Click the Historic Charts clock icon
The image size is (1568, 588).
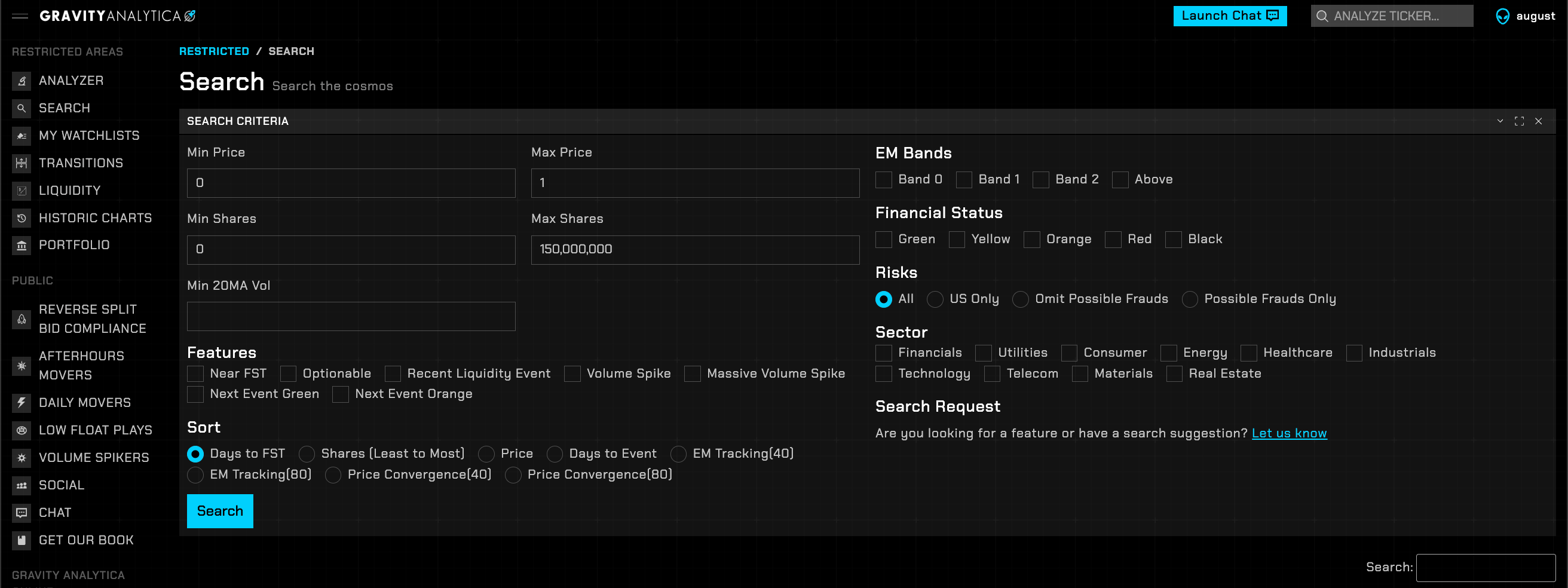pos(22,218)
